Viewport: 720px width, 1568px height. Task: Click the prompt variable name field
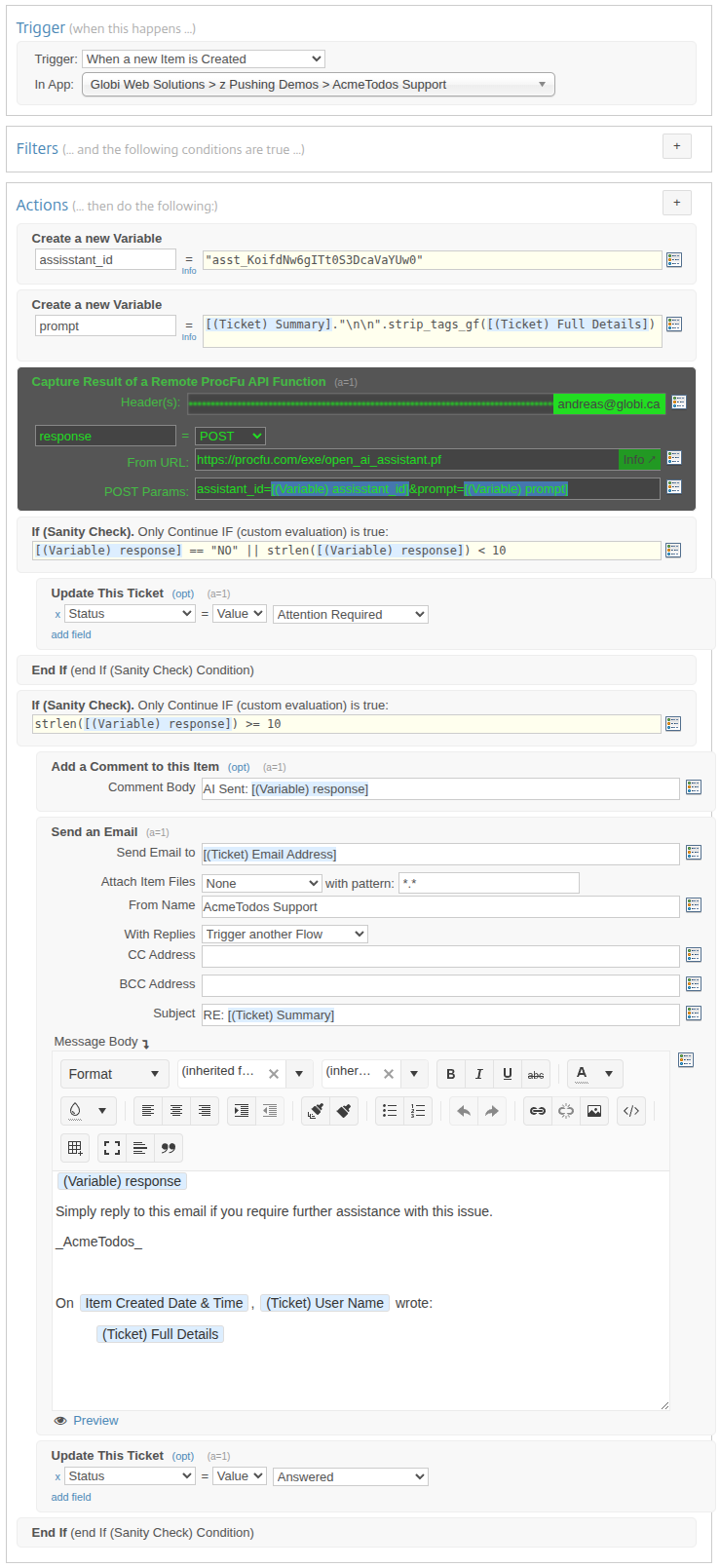click(x=106, y=325)
